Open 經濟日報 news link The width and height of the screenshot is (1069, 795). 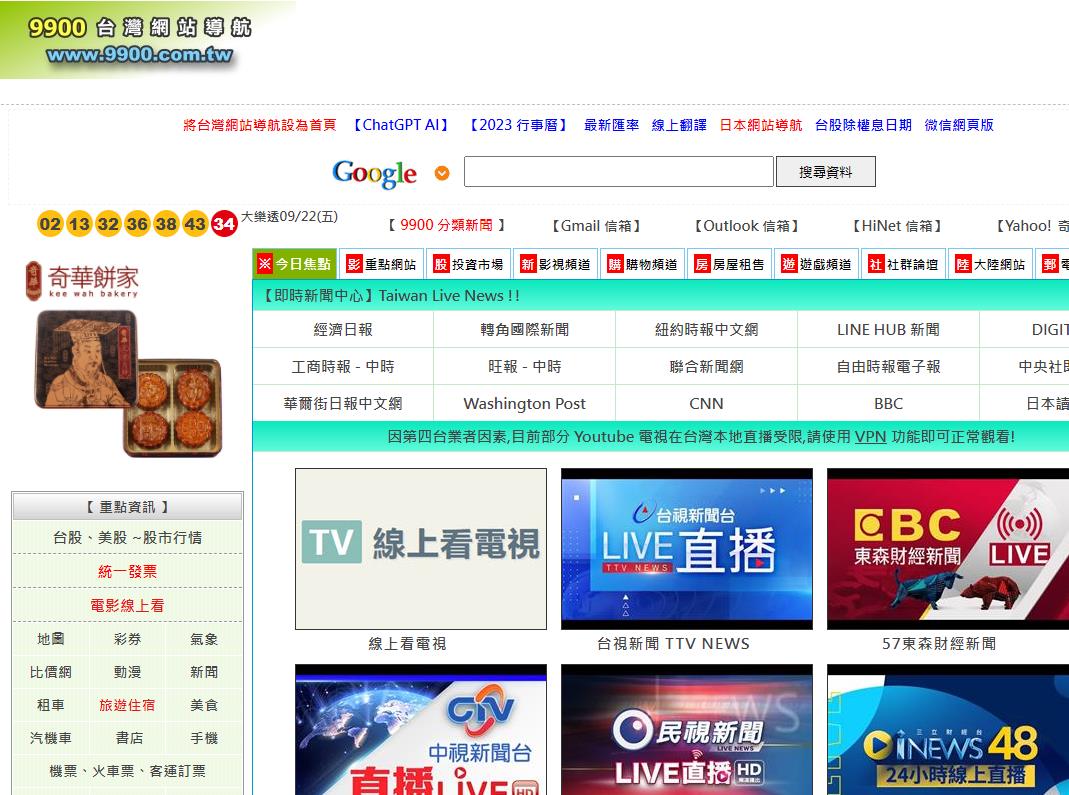coord(343,330)
